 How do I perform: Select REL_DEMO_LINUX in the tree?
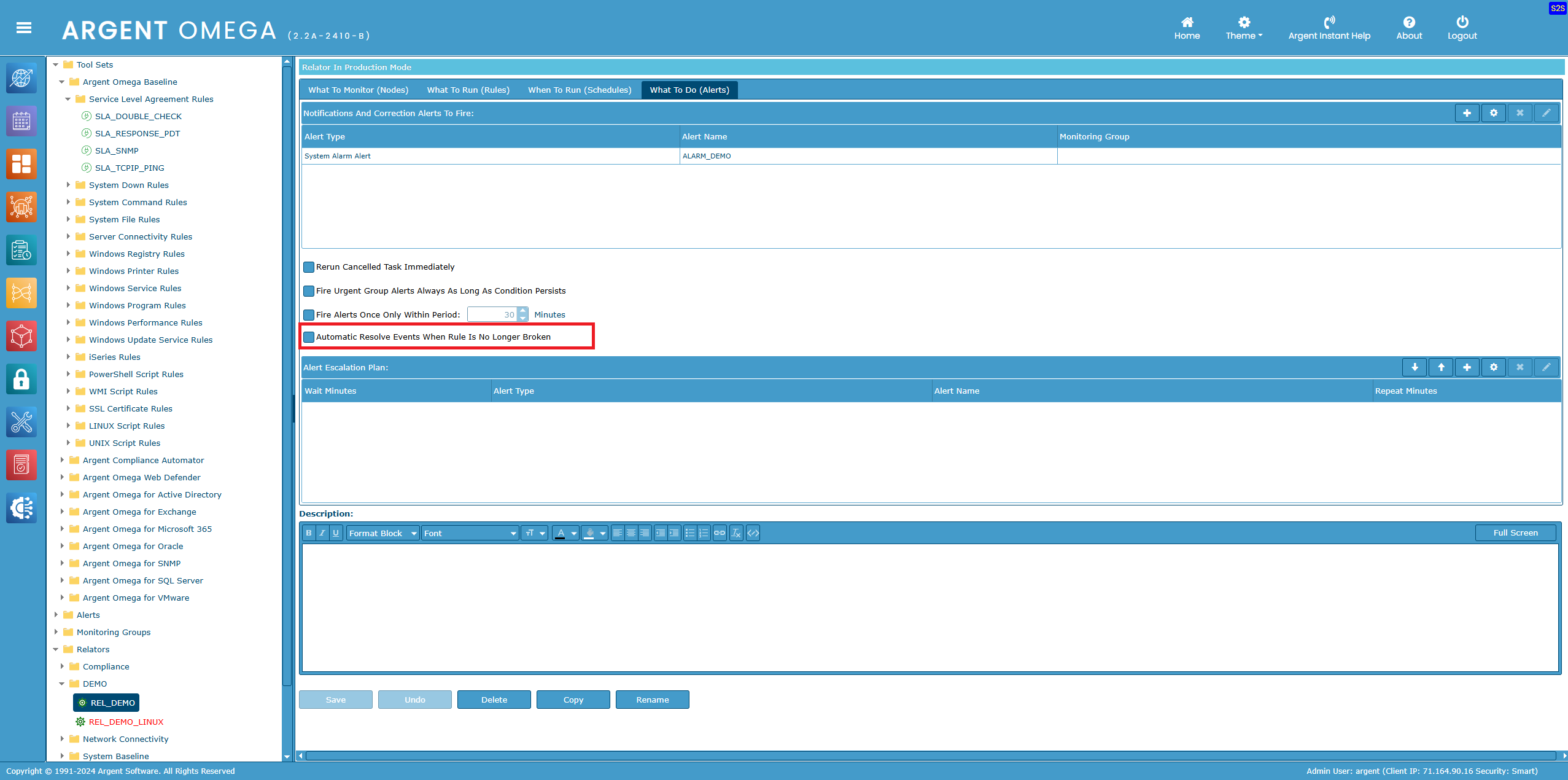[126, 722]
